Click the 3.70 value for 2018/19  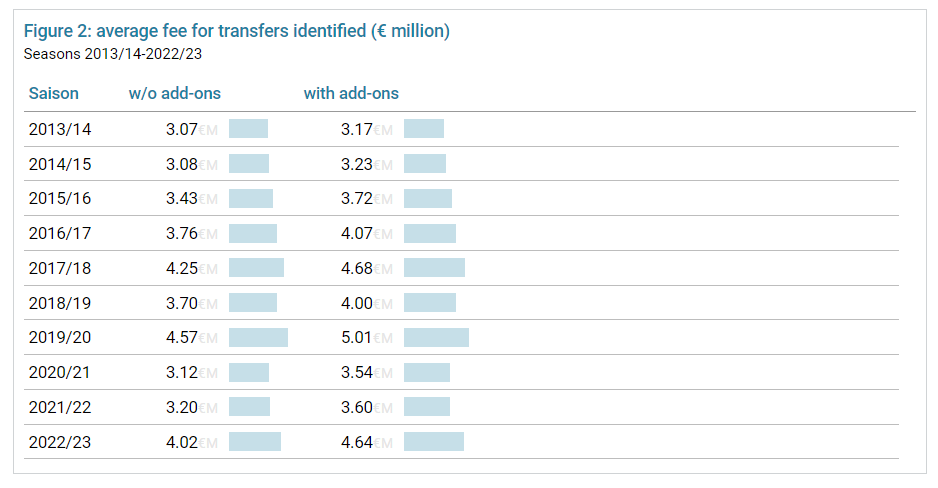(x=182, y=303)
